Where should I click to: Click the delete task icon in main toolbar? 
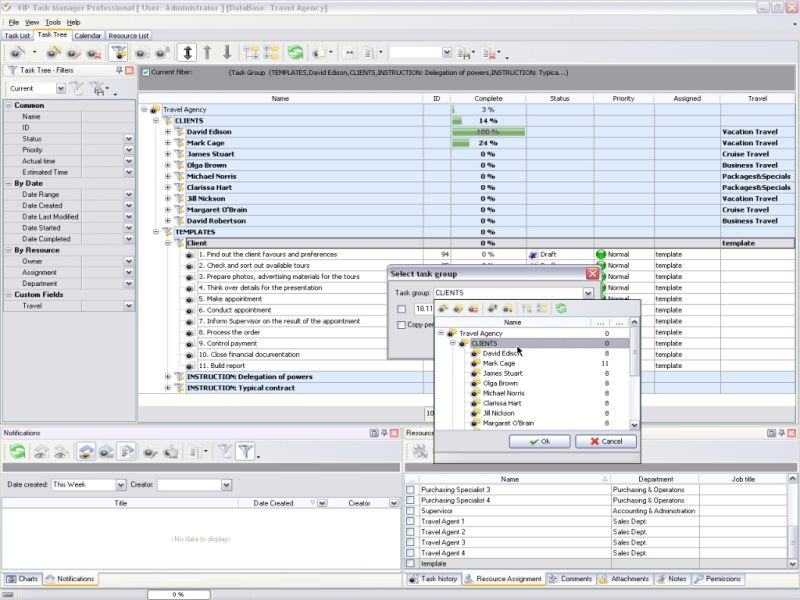click(94, 53)
